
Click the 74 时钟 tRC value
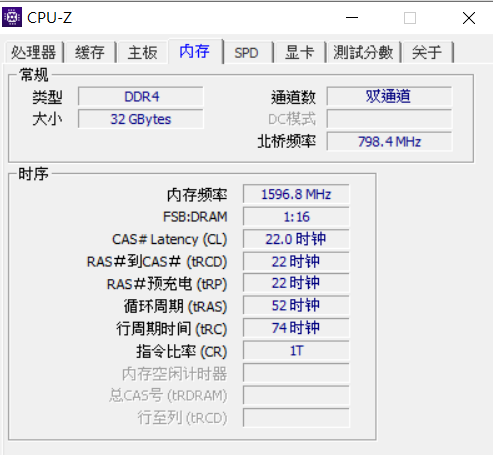point(296,328)
